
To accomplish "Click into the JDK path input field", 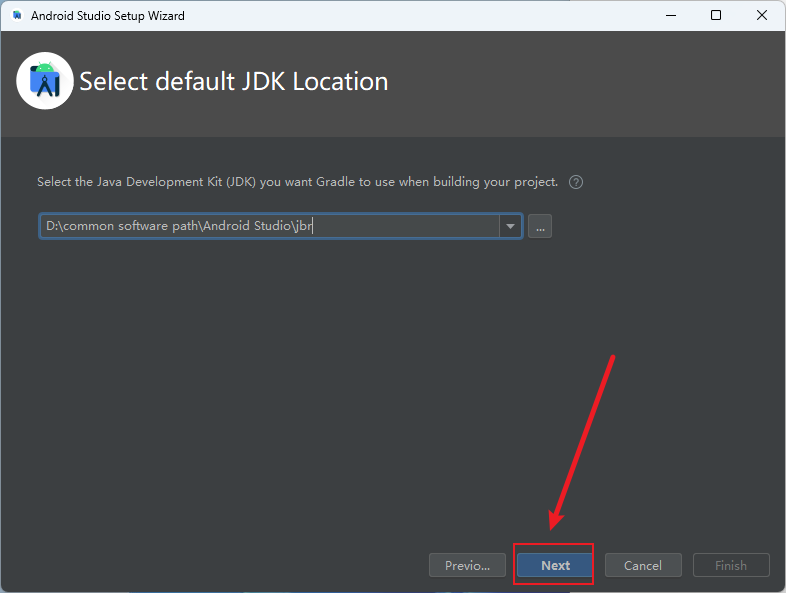I will pyautogui.click(x=270, y=226).
